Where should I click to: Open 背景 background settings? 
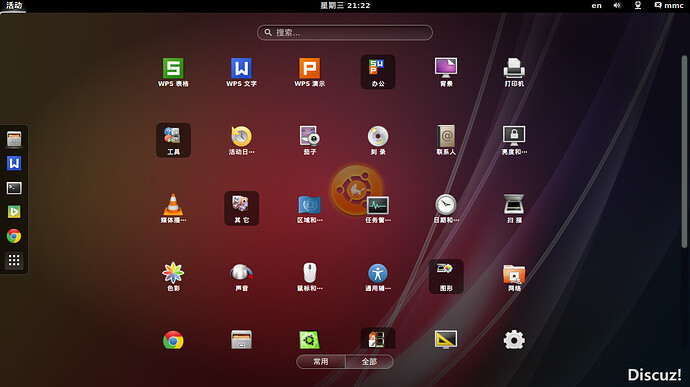pyautogui.click(x=446, y=72)
